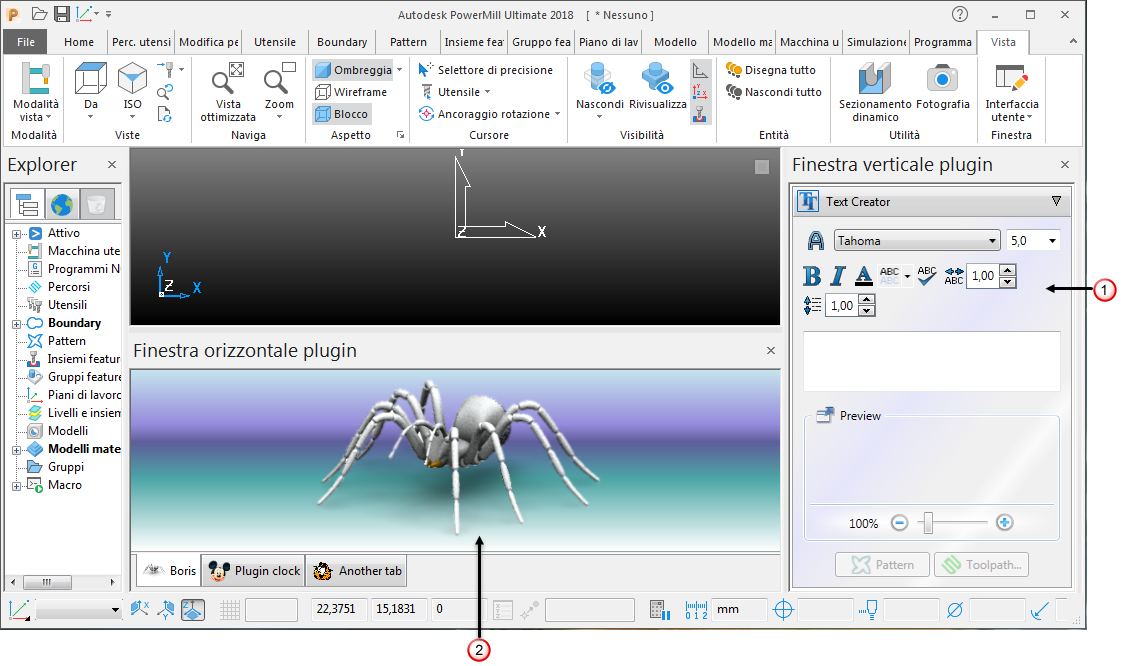Open the Explorer tree view tab icon
Screen dimensions: 1145x666
tap(28, 204)
